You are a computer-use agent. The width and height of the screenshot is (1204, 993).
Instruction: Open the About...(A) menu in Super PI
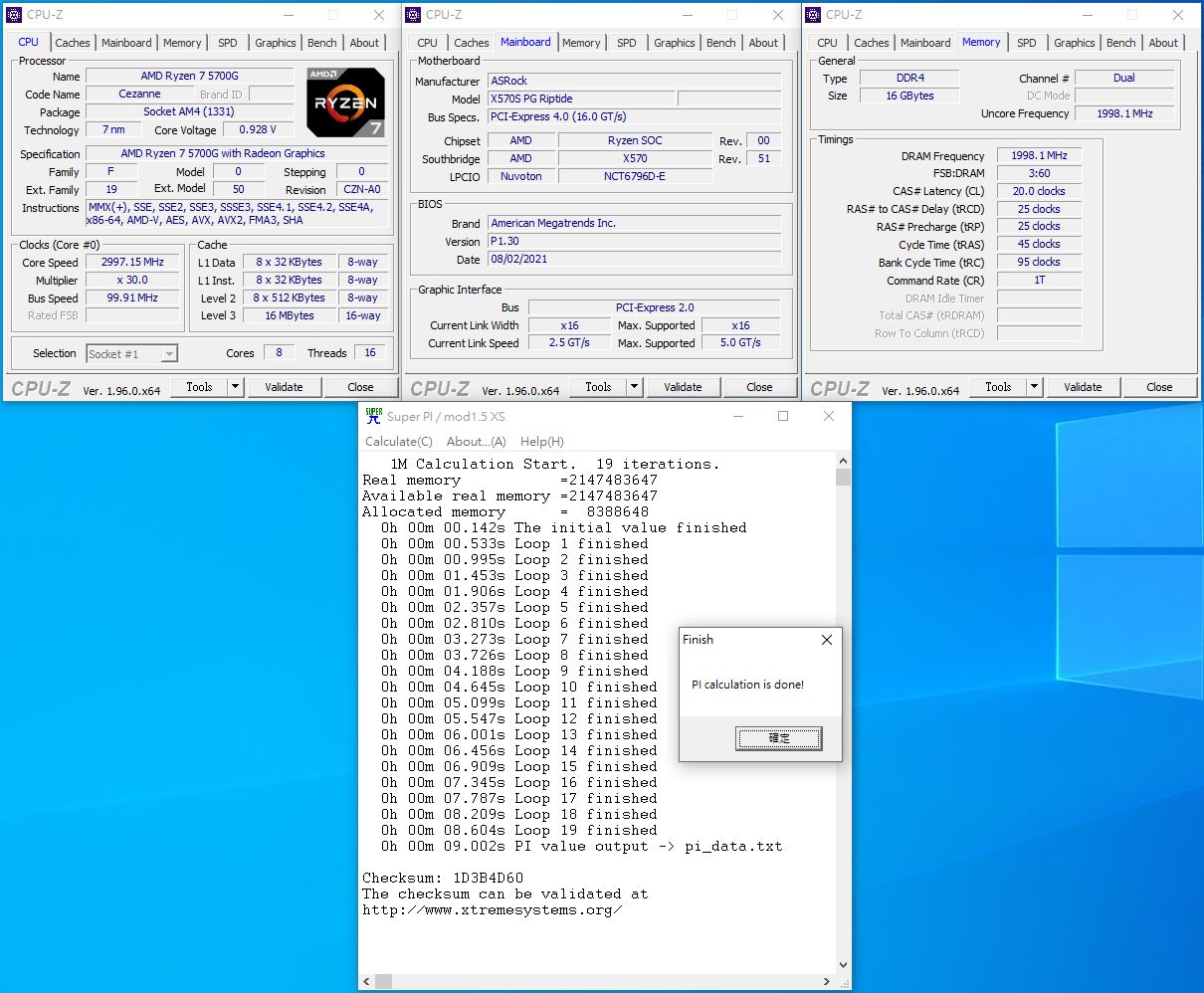(476, 442)
